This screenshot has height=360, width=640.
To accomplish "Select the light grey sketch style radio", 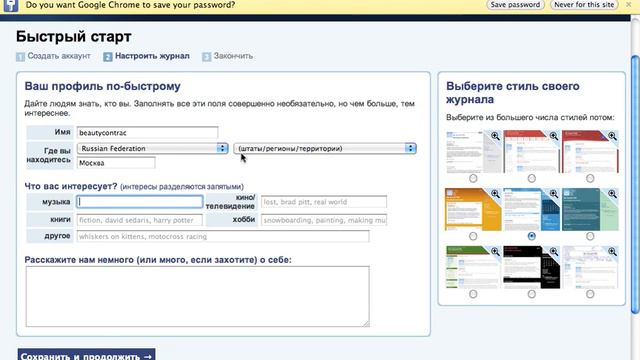I will (x=590, y=294).
